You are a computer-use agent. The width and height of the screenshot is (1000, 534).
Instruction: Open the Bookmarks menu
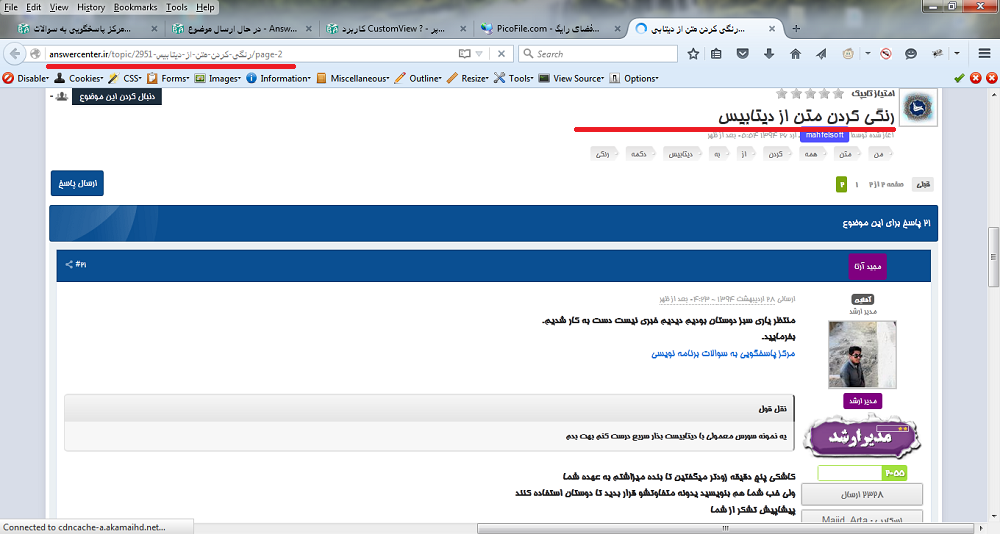point(134,7)
